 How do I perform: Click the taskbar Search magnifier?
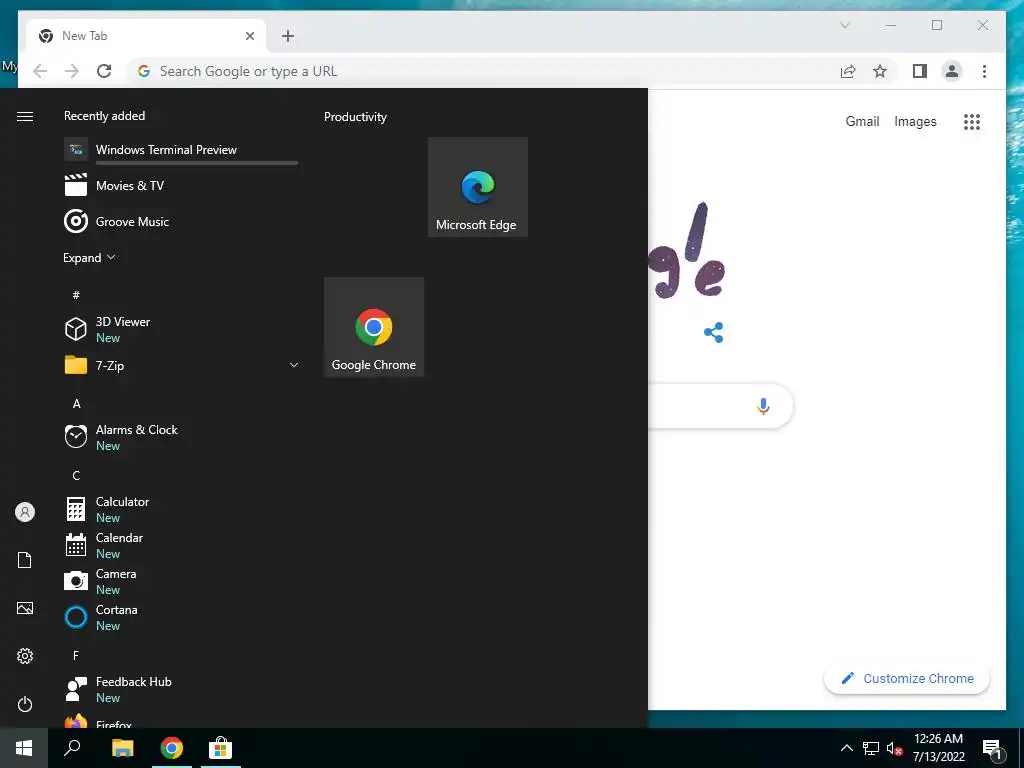[72, 748]
